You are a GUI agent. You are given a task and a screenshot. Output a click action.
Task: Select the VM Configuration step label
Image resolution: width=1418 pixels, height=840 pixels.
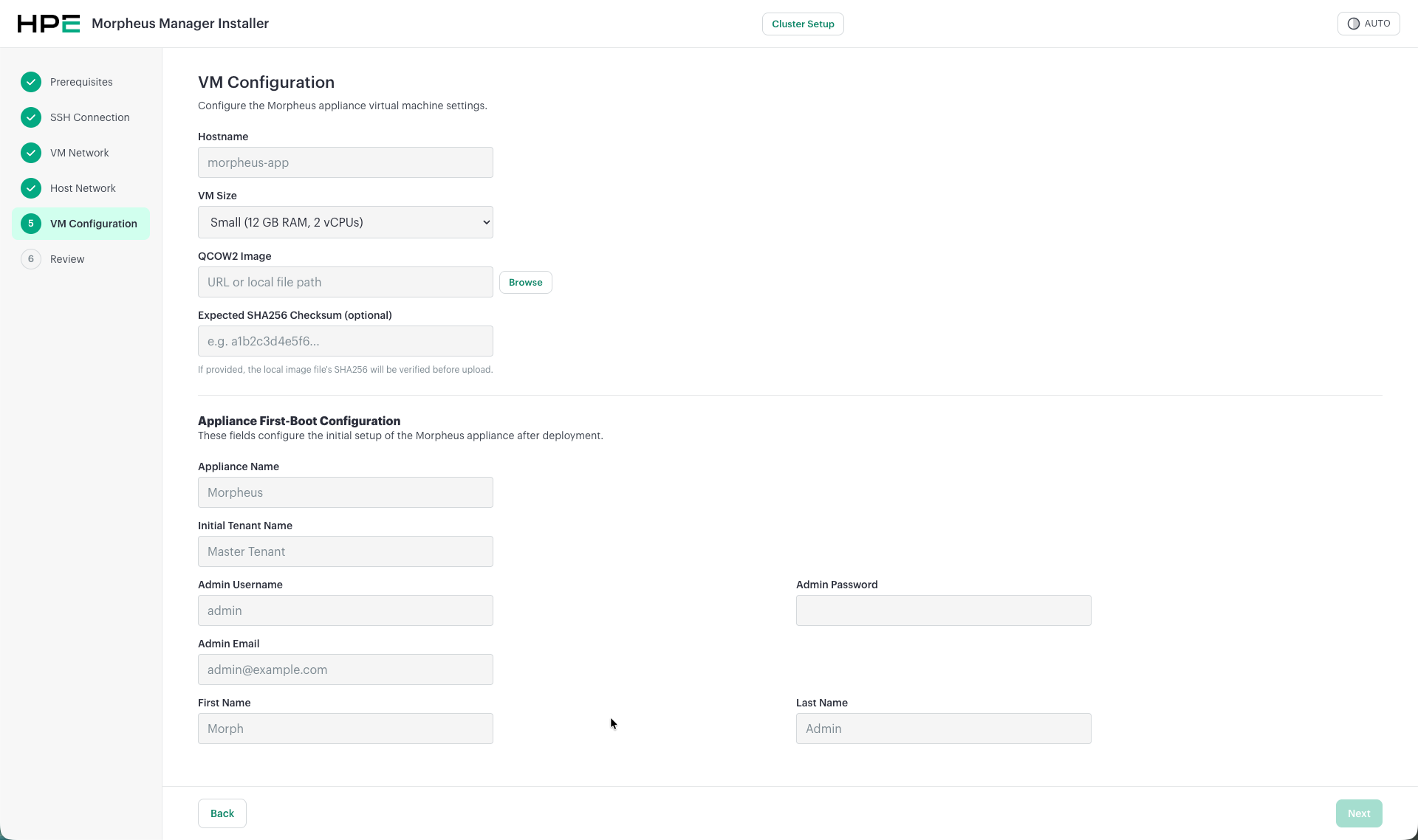(x=94, y=224)
